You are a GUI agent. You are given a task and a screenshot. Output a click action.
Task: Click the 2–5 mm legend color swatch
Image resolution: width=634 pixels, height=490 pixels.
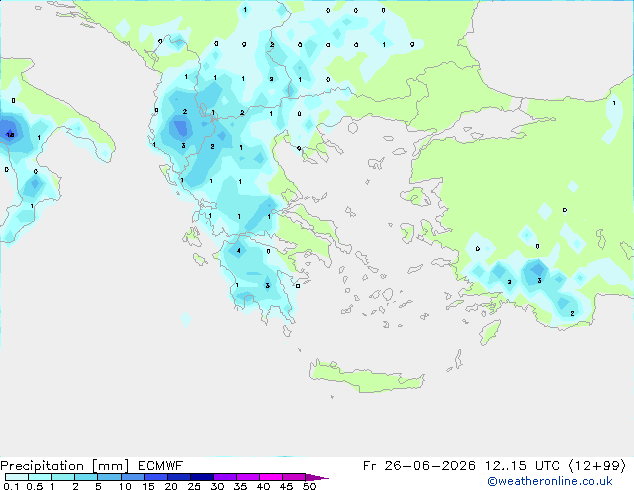pos(86,477)
